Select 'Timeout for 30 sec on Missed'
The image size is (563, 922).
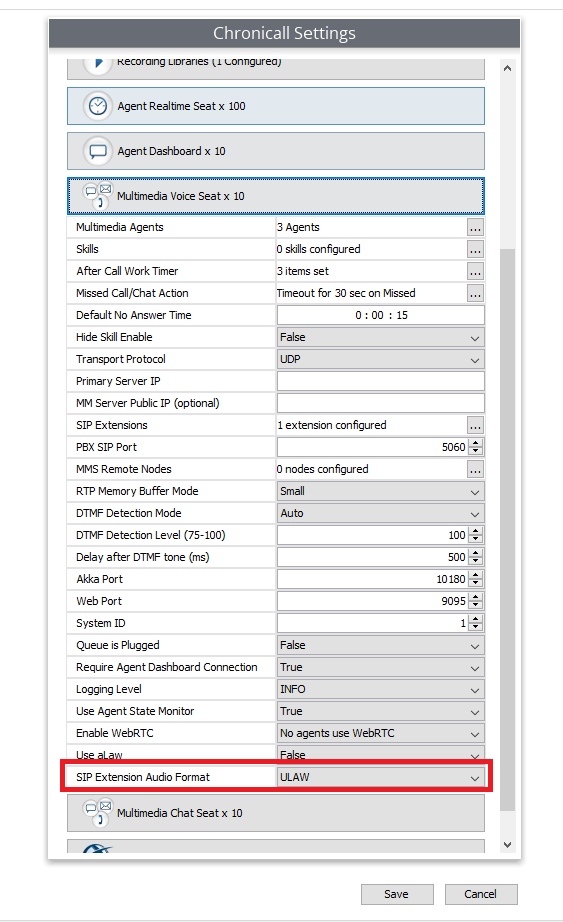tap(346, 293)
